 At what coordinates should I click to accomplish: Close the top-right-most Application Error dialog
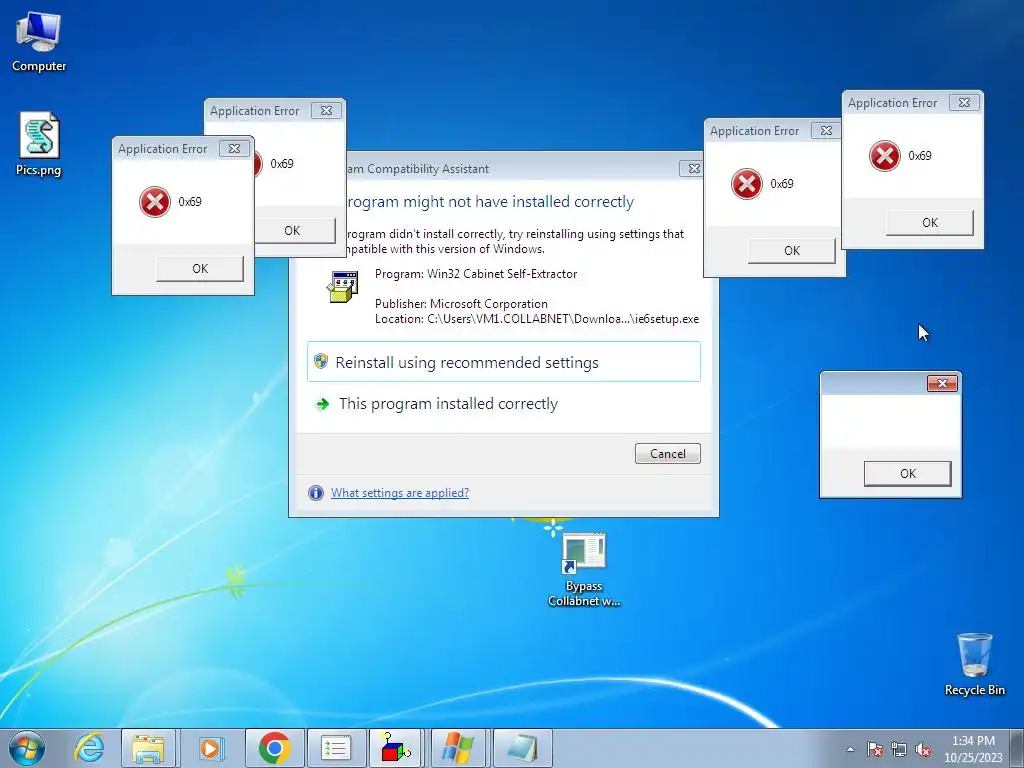pos(964,103)
